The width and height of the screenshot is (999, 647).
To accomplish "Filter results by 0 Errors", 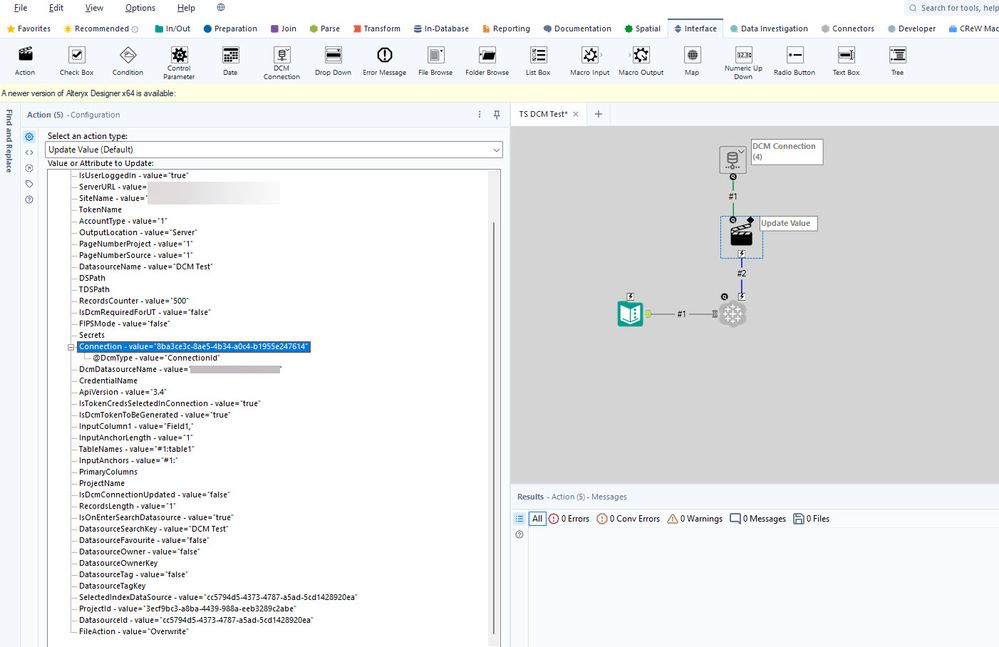I will (x=569, y=519).
